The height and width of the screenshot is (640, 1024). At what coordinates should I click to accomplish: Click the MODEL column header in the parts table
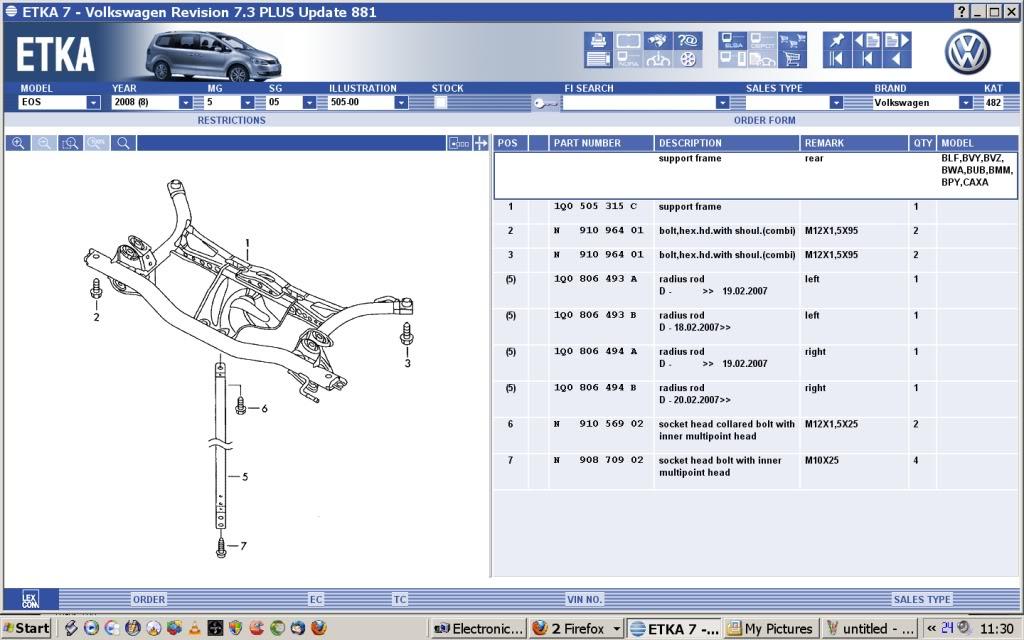pyautogui.click(x=977, y=143)
